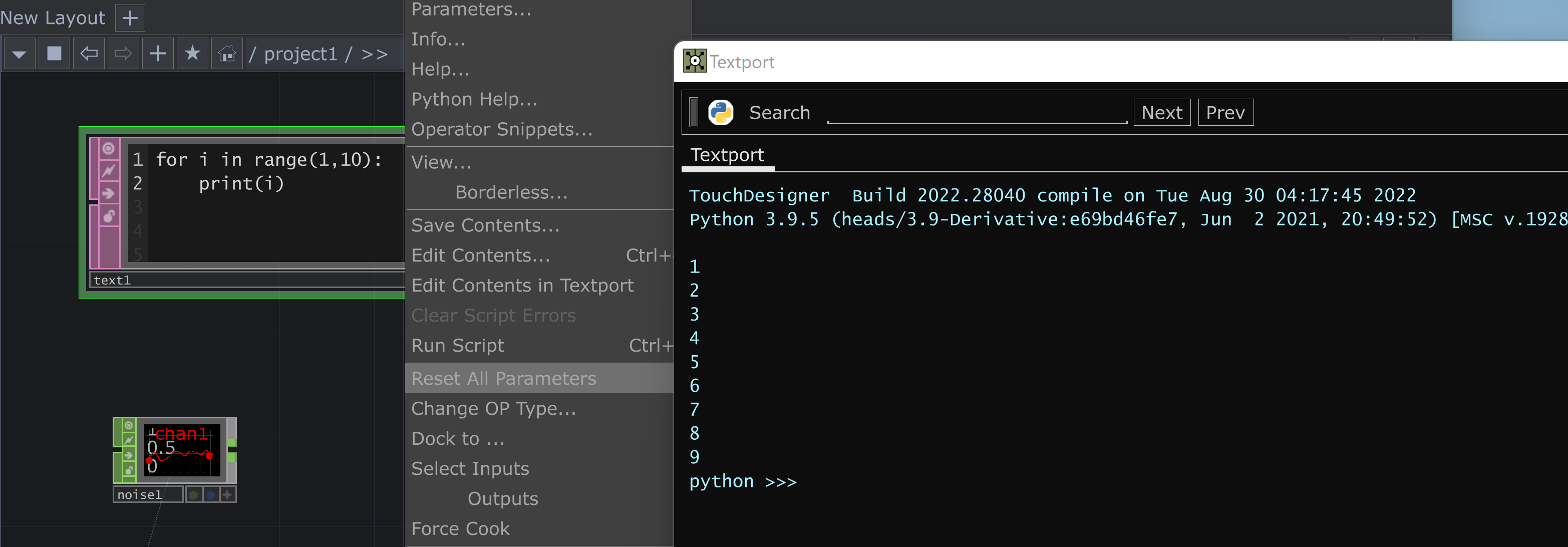Toggle the lock flag on noise1 node
Screen dimensions: 1568x547
coord(129,470)
